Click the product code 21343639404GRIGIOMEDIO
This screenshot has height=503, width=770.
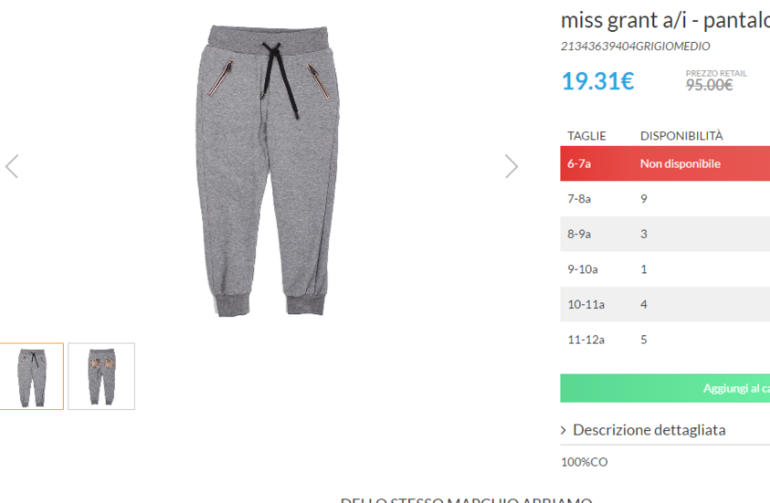635,46
